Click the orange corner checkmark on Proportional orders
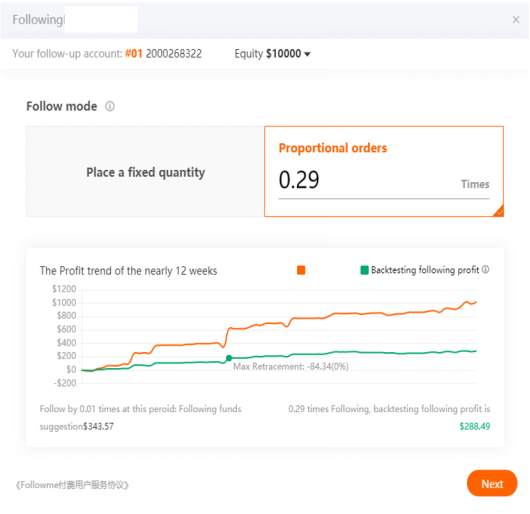530x514 pixels. pos(499,211)
